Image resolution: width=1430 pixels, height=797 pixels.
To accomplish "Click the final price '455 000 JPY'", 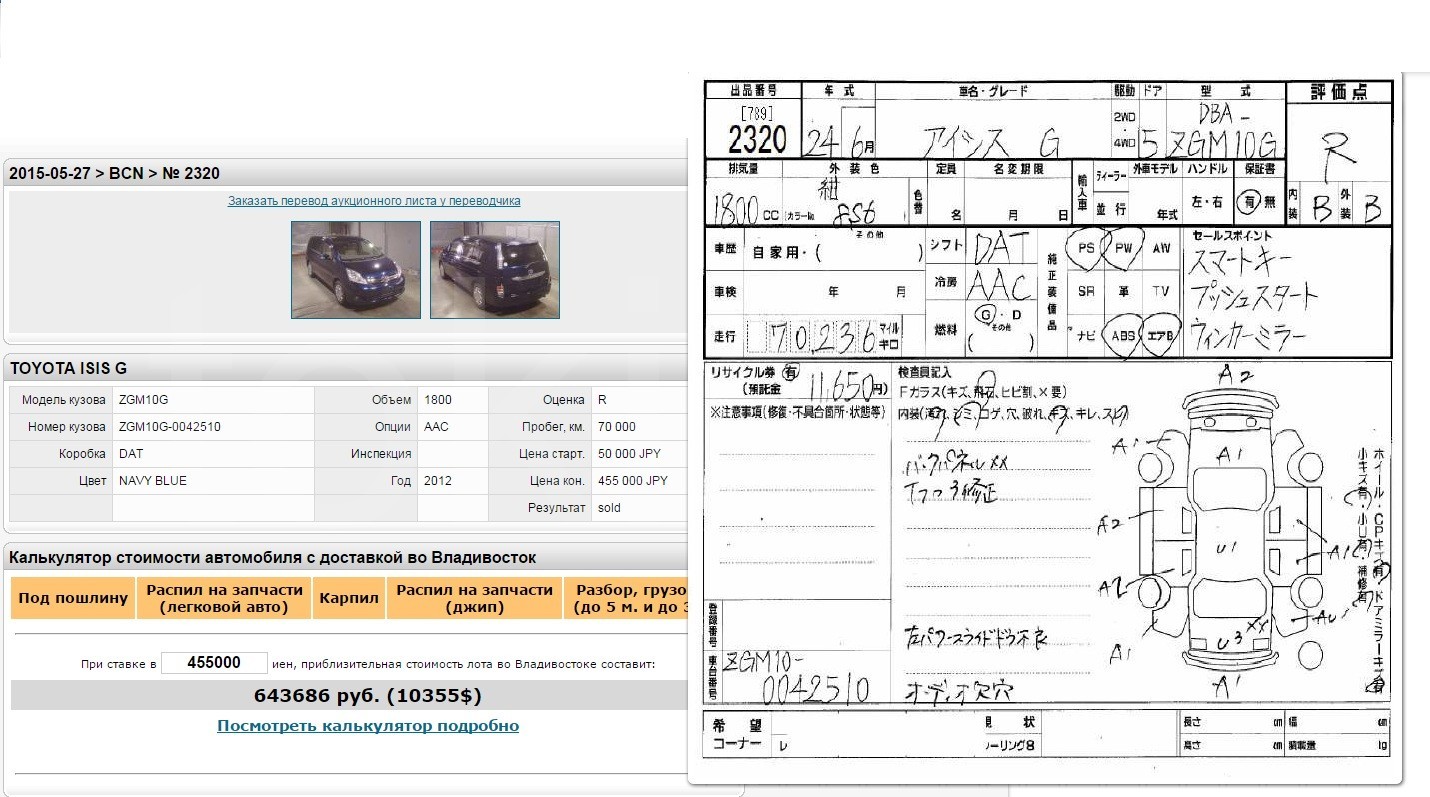I will [632, 481].
